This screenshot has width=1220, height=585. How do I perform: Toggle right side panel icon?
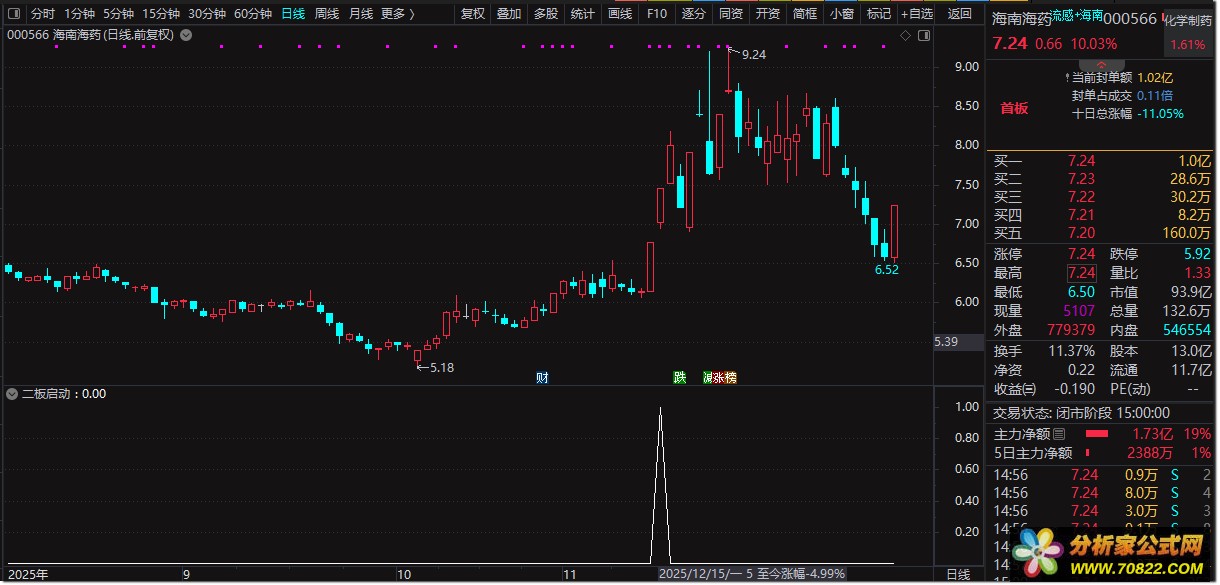point(924,35)
